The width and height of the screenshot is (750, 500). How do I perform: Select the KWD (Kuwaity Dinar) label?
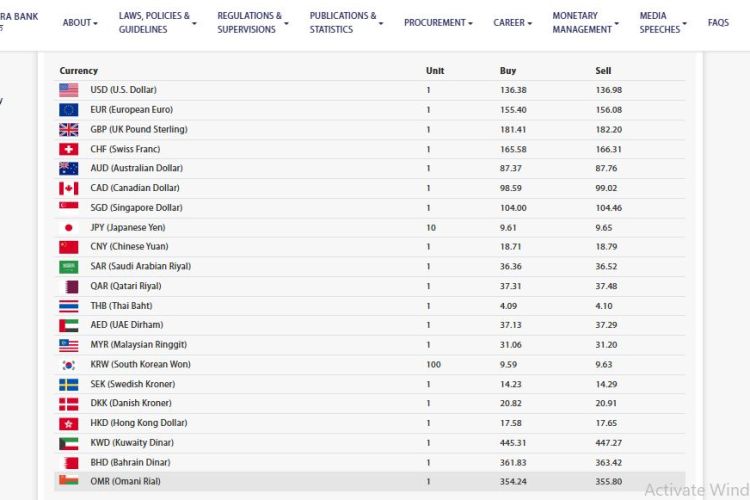(x=132, y=443)
